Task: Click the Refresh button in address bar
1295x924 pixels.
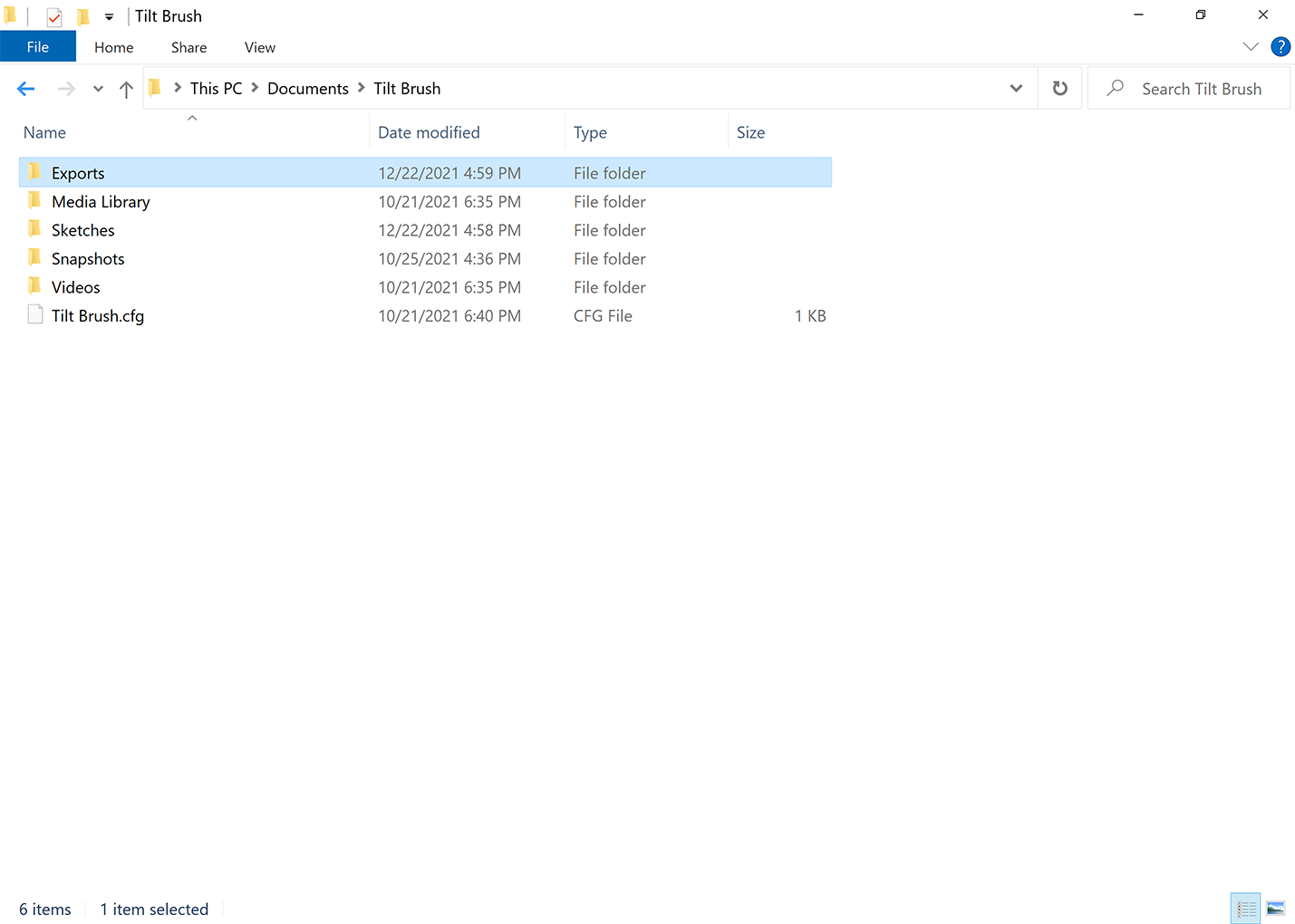Action: pyautogui.click(x=1060, y=89)
